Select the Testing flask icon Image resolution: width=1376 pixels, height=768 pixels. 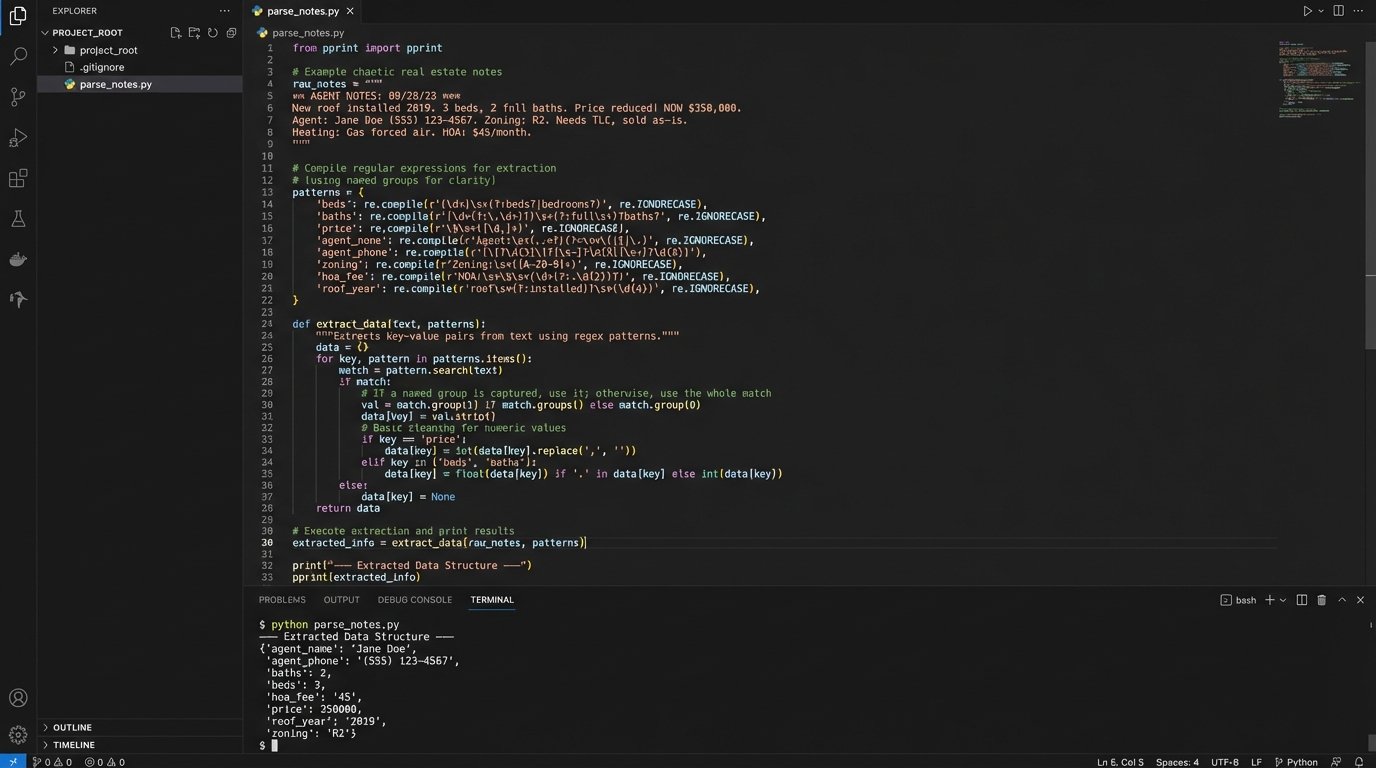point(17,218)
